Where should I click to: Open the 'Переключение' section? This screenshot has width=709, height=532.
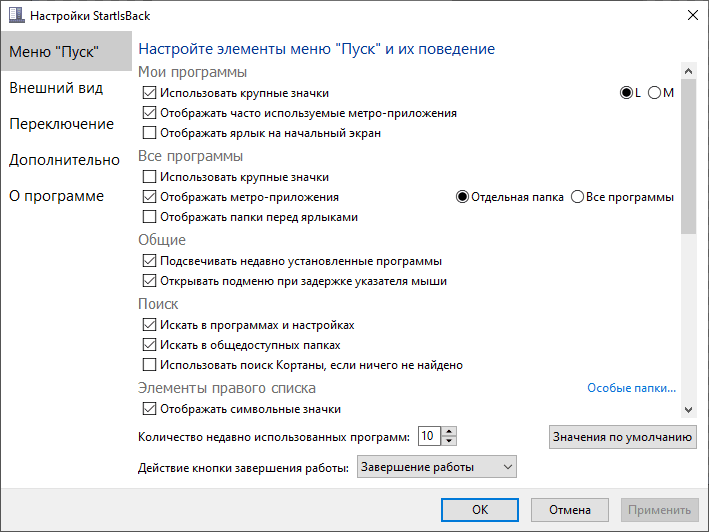pos(61,124)
